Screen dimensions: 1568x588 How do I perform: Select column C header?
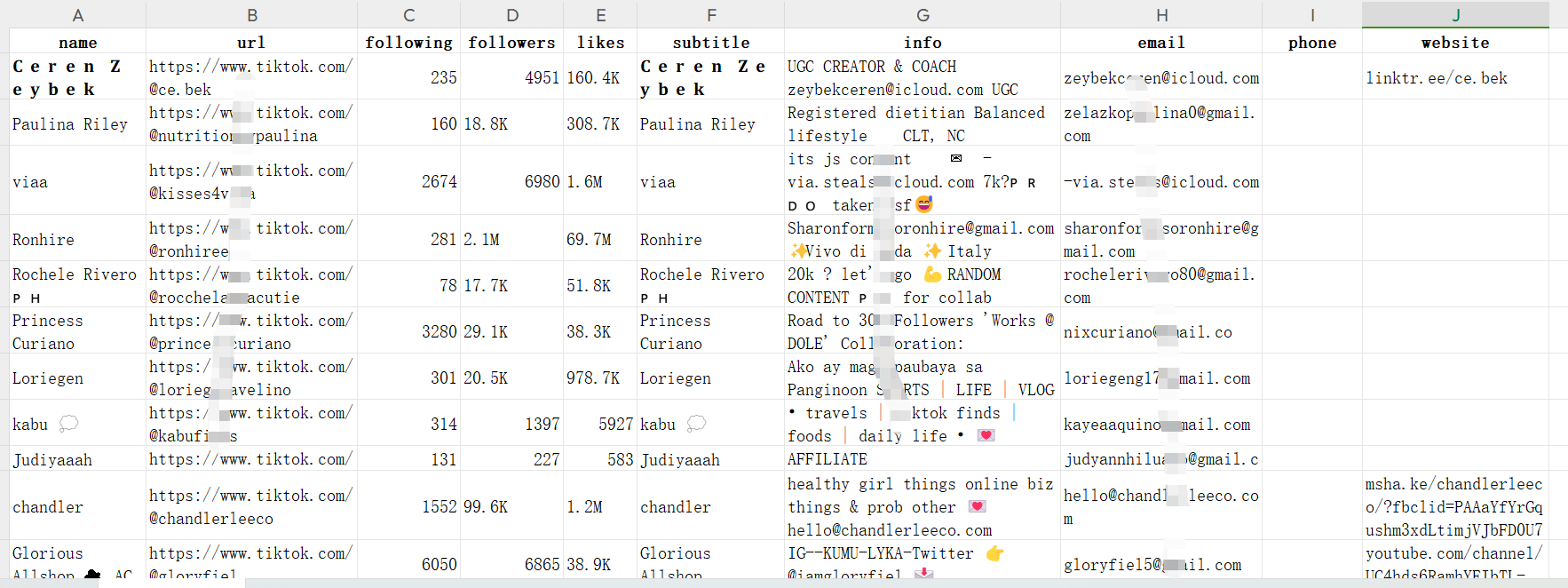pyautogui.click(x=409, y=15)
